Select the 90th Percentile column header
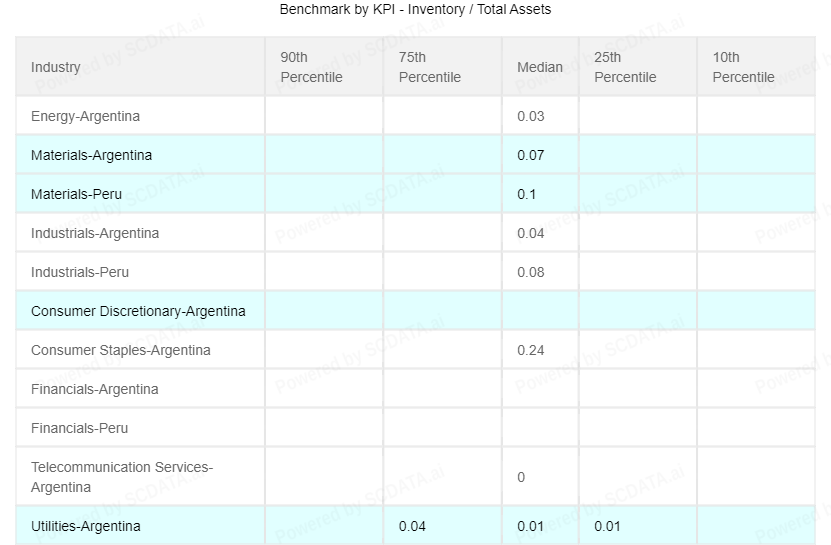The height and width of the screenshot is (545, 831). click(x=311, y=67)
